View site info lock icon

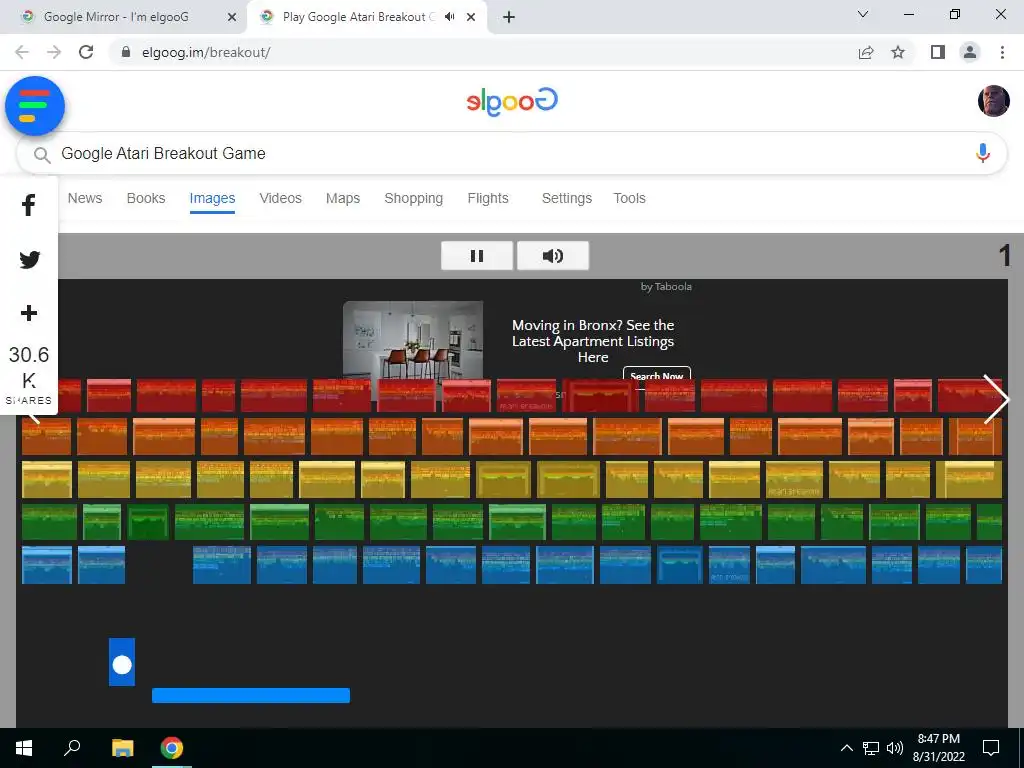126,52
